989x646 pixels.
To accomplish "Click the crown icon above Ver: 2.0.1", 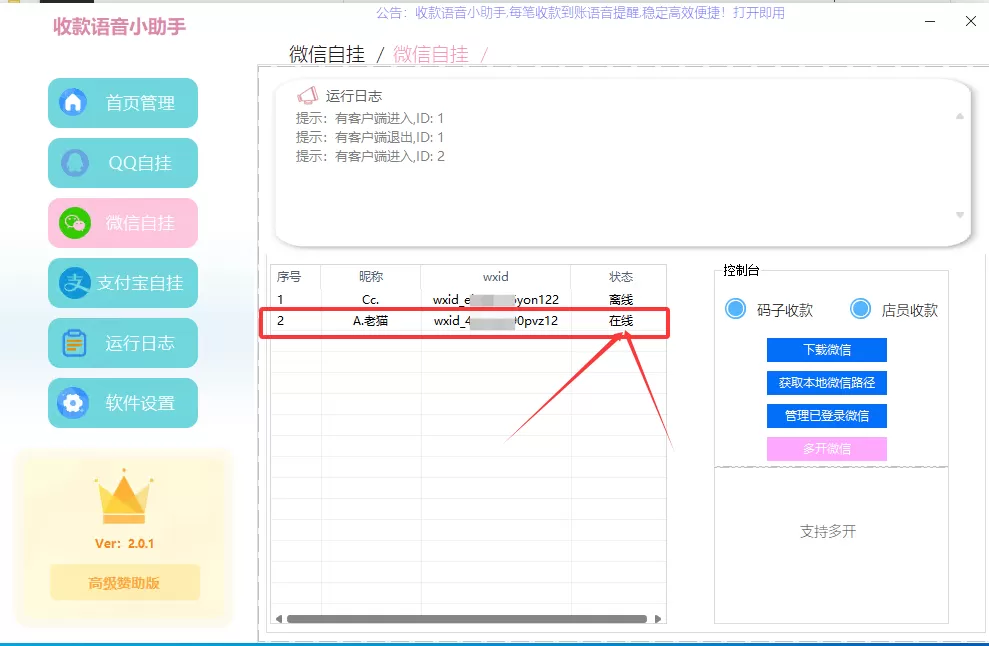I will 122,497.
